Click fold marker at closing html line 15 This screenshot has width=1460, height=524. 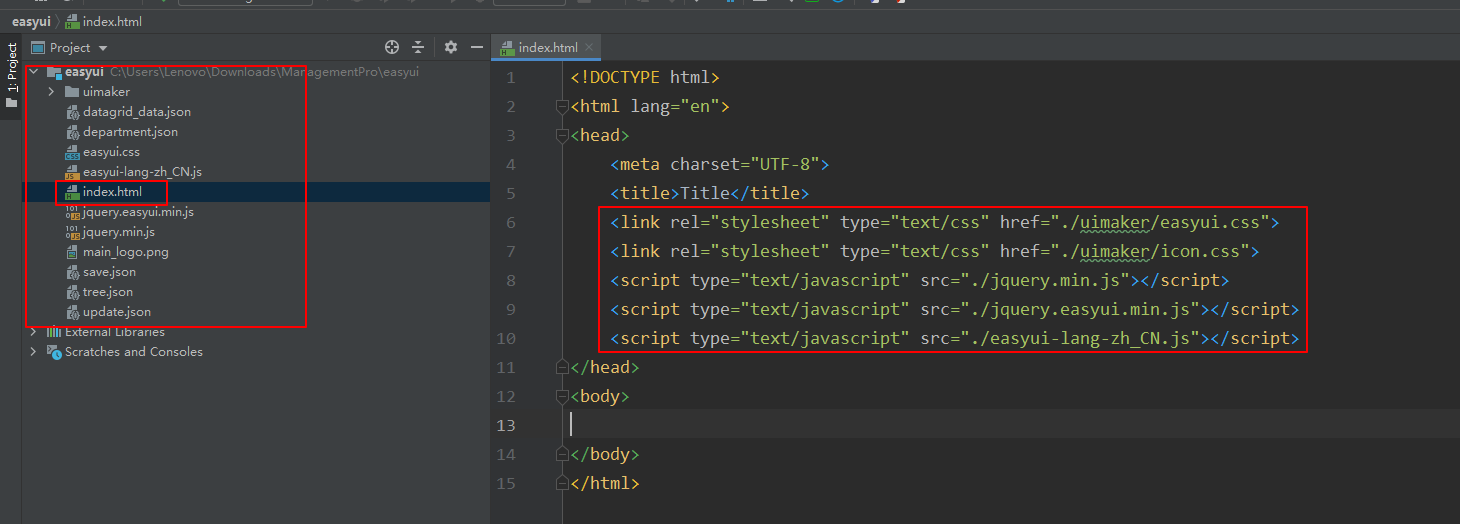(x=561, y=483)
